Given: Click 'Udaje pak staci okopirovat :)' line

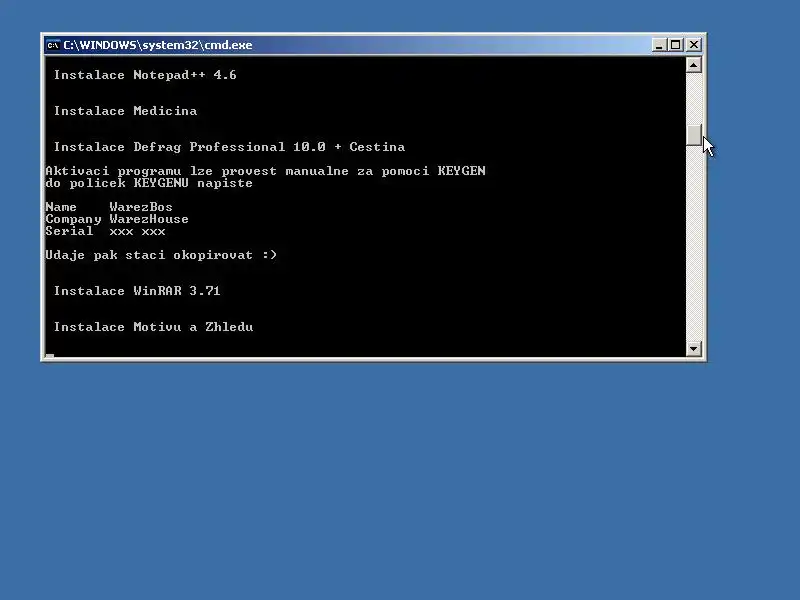Looking at the screenshot, I should (x=161, y=255).
